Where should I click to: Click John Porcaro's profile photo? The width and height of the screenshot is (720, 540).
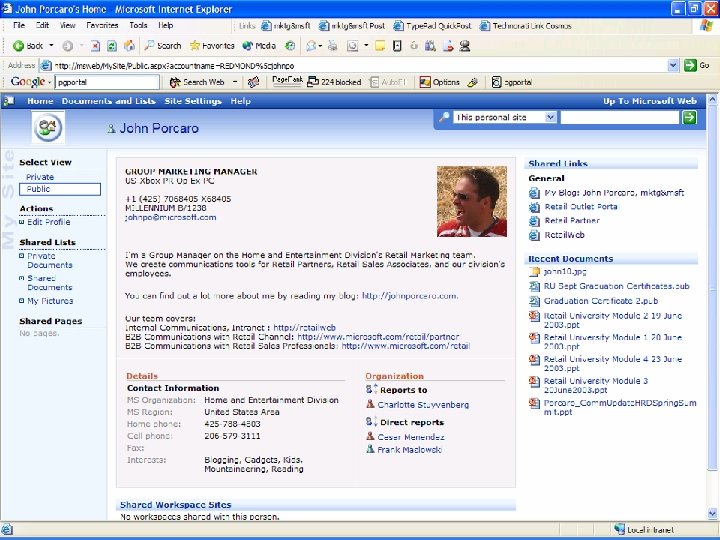pos(472,201)
